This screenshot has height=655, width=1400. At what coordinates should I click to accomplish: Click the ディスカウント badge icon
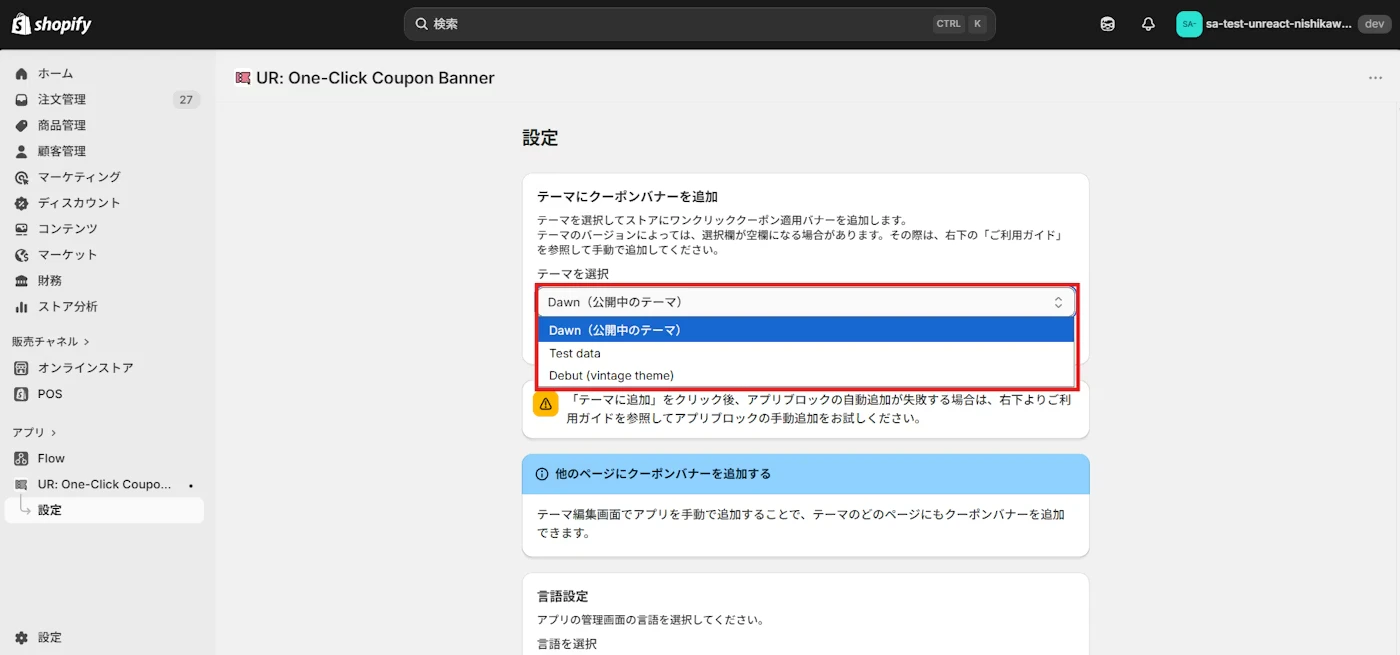(21, 203)
